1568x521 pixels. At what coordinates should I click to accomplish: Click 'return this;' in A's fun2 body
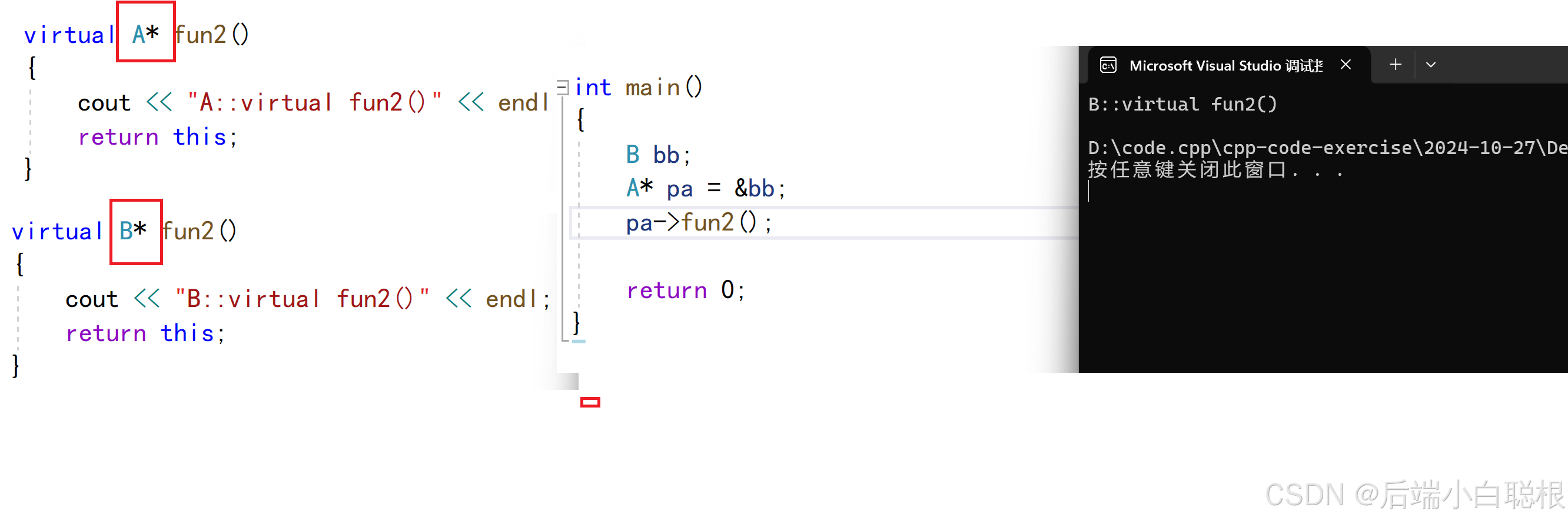click(x=158, y=137)
